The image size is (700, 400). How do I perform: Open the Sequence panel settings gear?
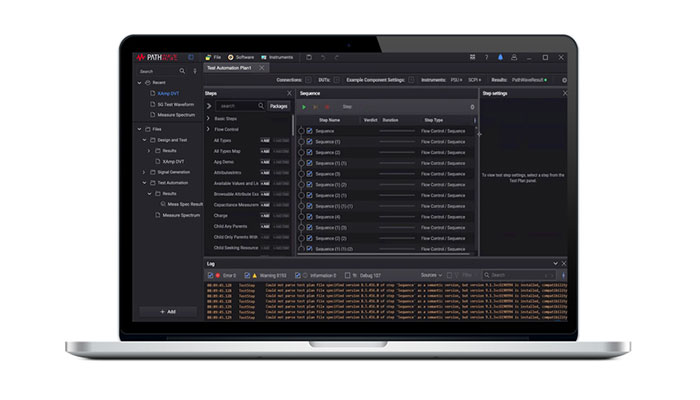pos(473,106)
